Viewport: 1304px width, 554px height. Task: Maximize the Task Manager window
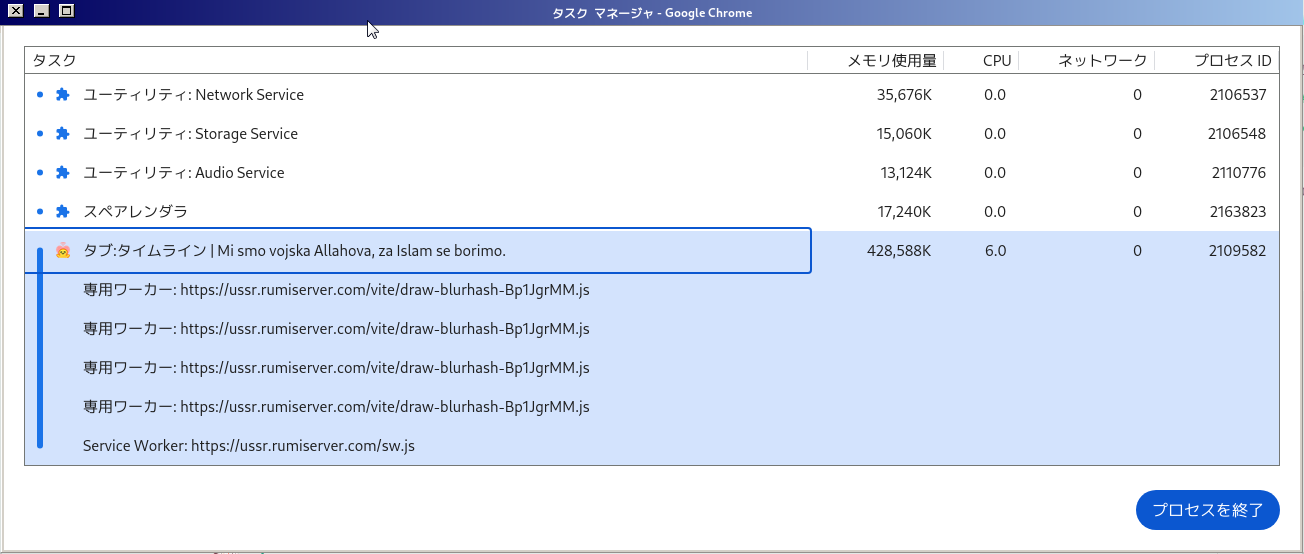[66, 11]
